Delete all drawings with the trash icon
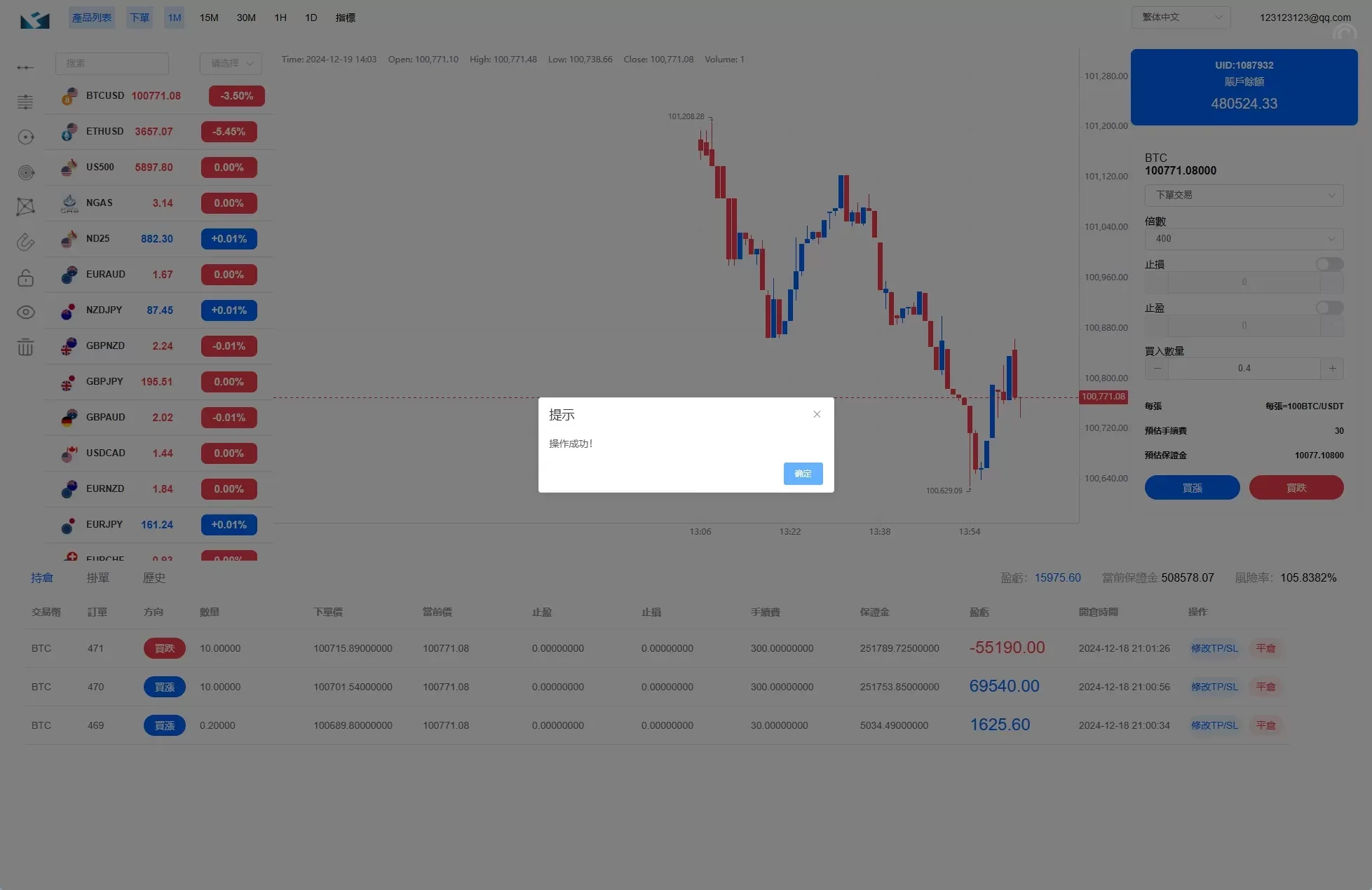The height and width of the screenshot is (890, 1372). (25, 347)
